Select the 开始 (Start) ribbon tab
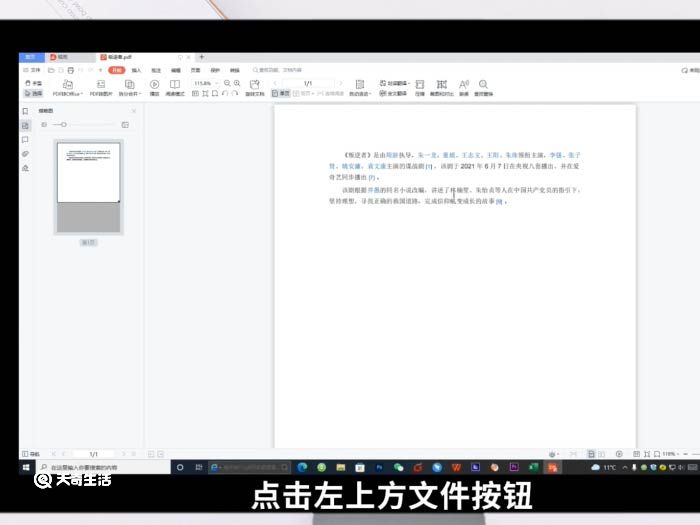This screenshot has width=700, height=525. (x=117, y=70)
